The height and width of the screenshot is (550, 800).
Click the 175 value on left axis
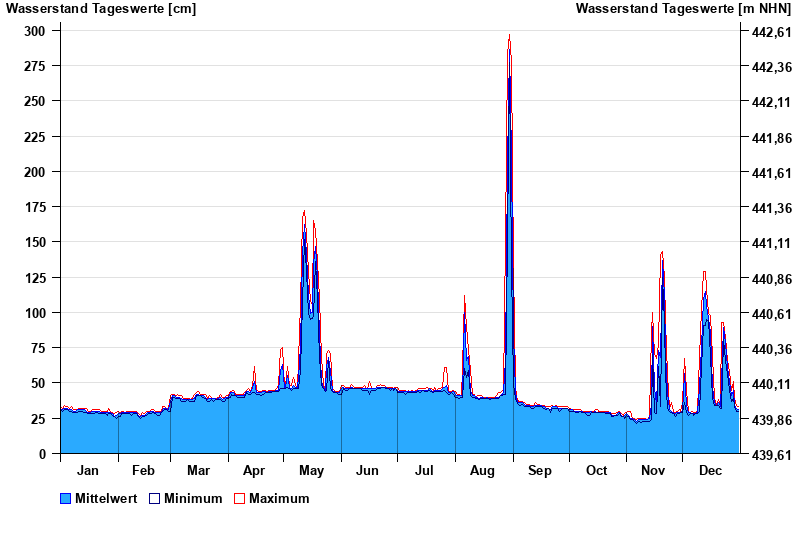point(35,208)
